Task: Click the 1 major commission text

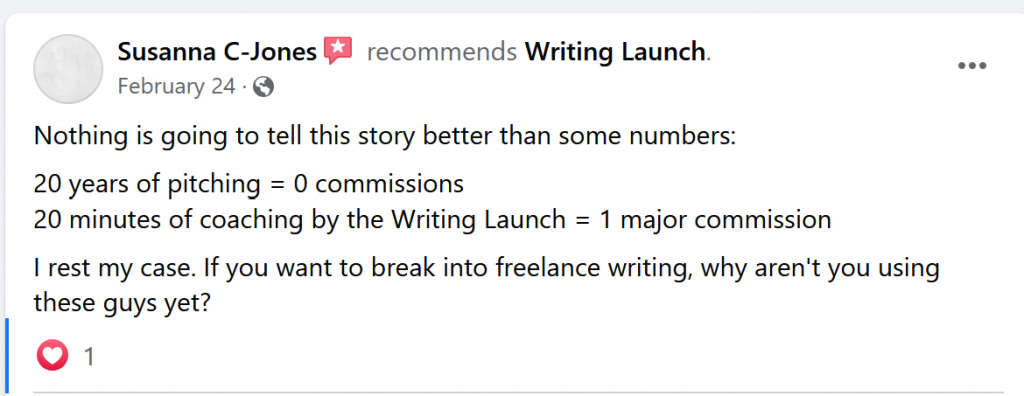Action: (x=715, y=220)
